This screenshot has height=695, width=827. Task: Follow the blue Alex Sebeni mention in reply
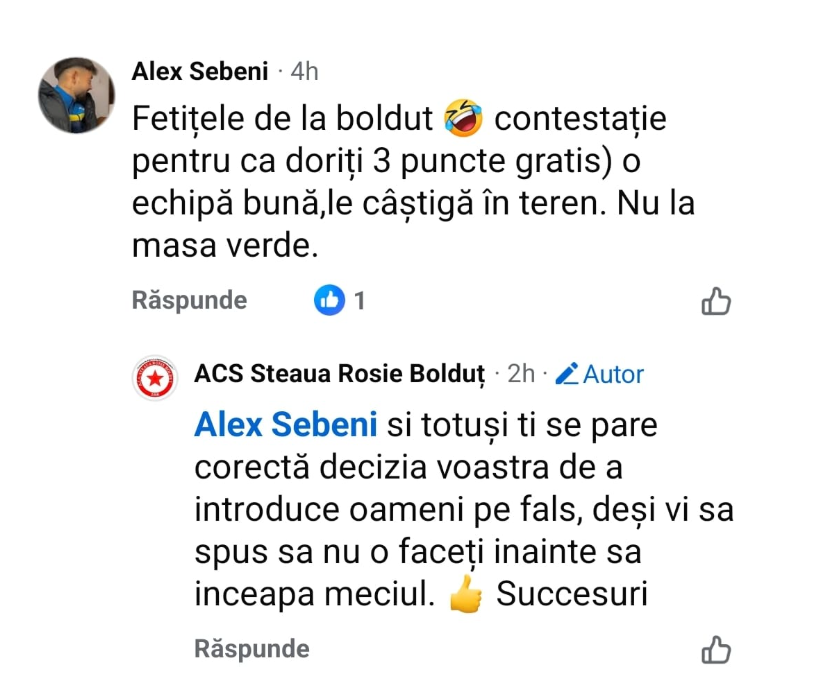pos(285,426)
